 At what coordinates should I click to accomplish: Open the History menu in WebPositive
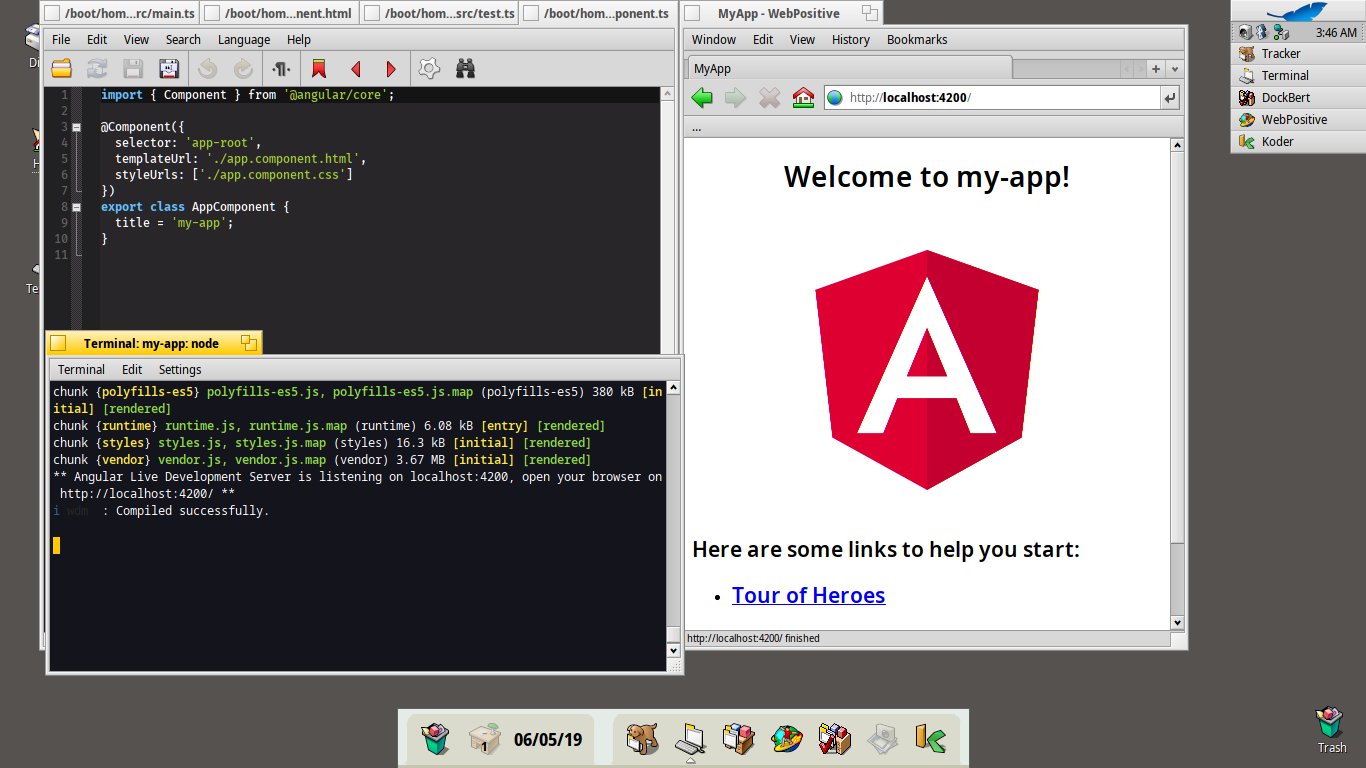point(851,40)
